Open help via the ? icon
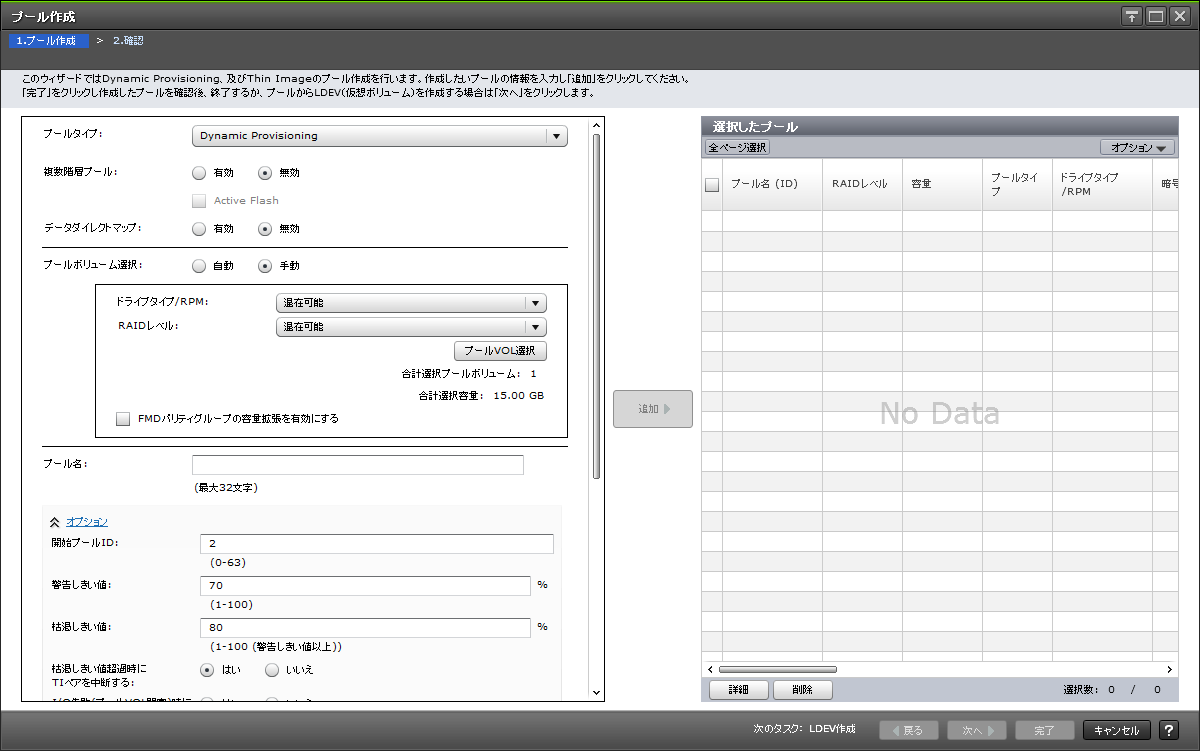 pos(1169,730)
